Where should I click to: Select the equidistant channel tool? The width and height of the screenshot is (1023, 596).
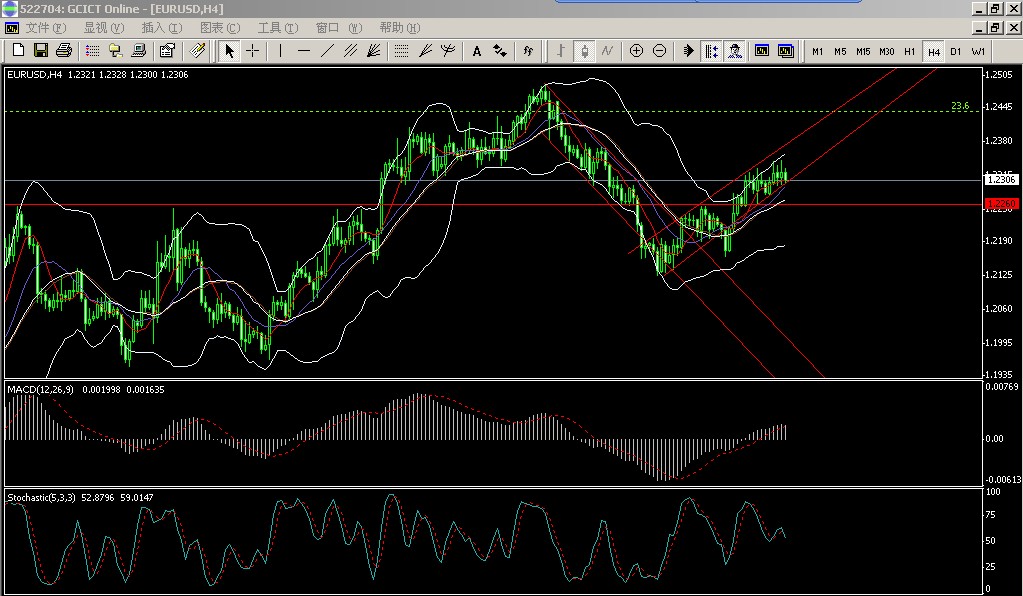point(350,51)
